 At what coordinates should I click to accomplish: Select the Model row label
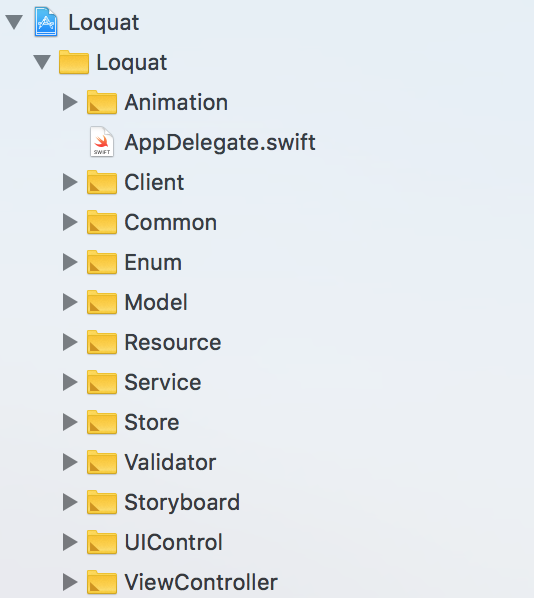(156, 302)
